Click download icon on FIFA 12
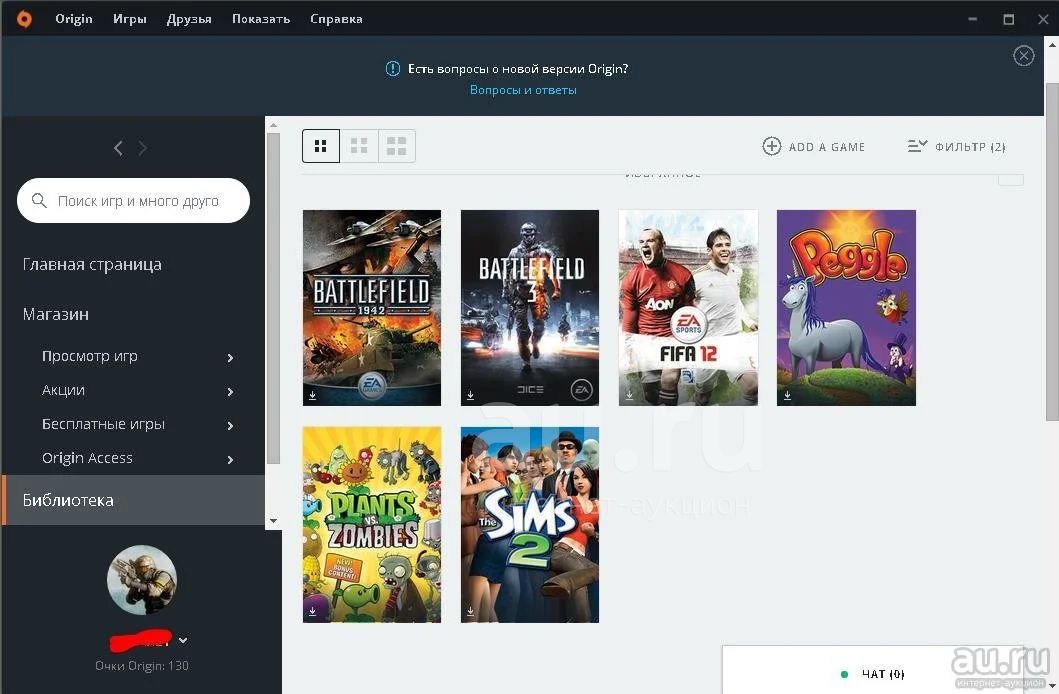This screenshot has width=1059, height=694. point(629,396)
